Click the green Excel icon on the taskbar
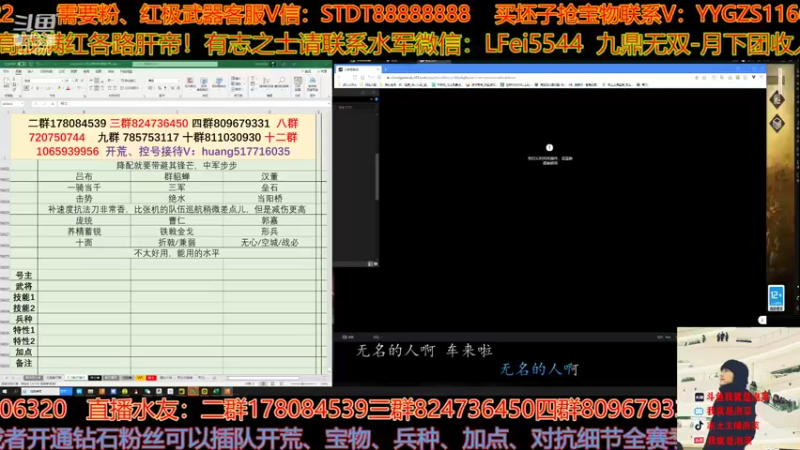 [x=216, y=391]
